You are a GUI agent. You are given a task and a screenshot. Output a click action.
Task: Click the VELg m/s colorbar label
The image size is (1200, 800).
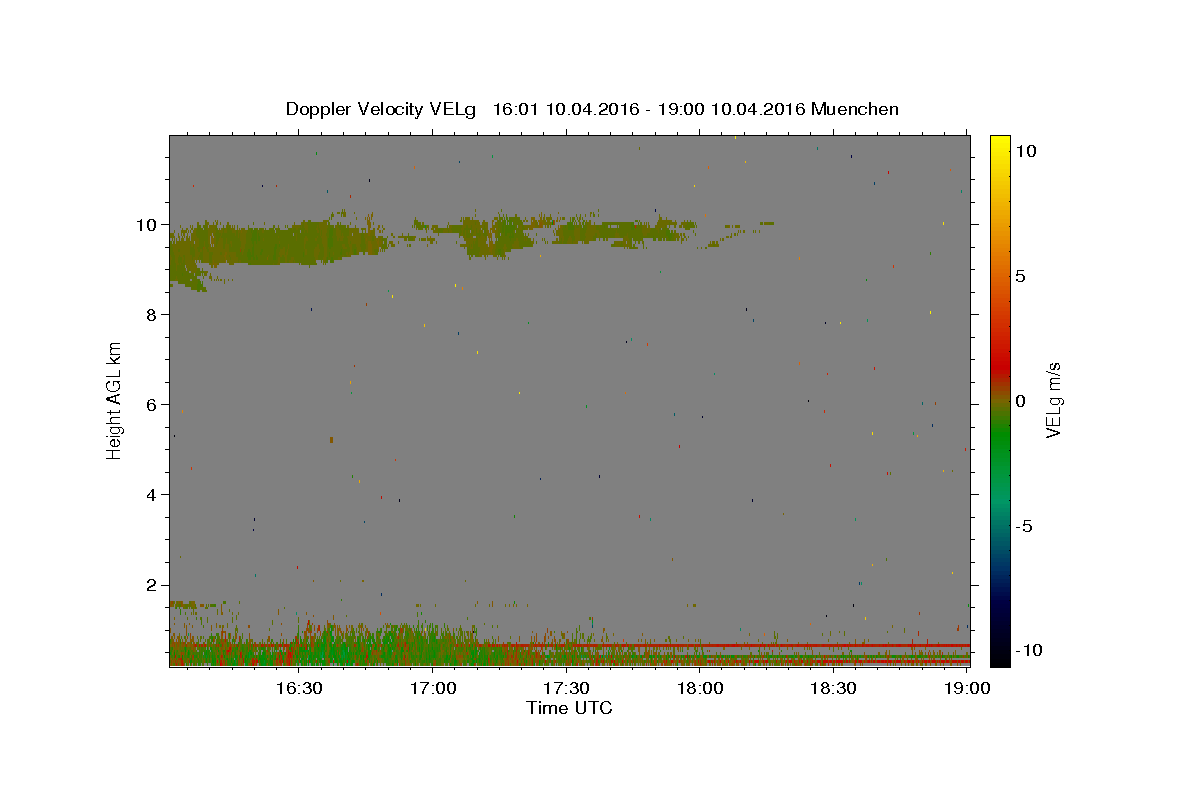tap(1053, 400)
